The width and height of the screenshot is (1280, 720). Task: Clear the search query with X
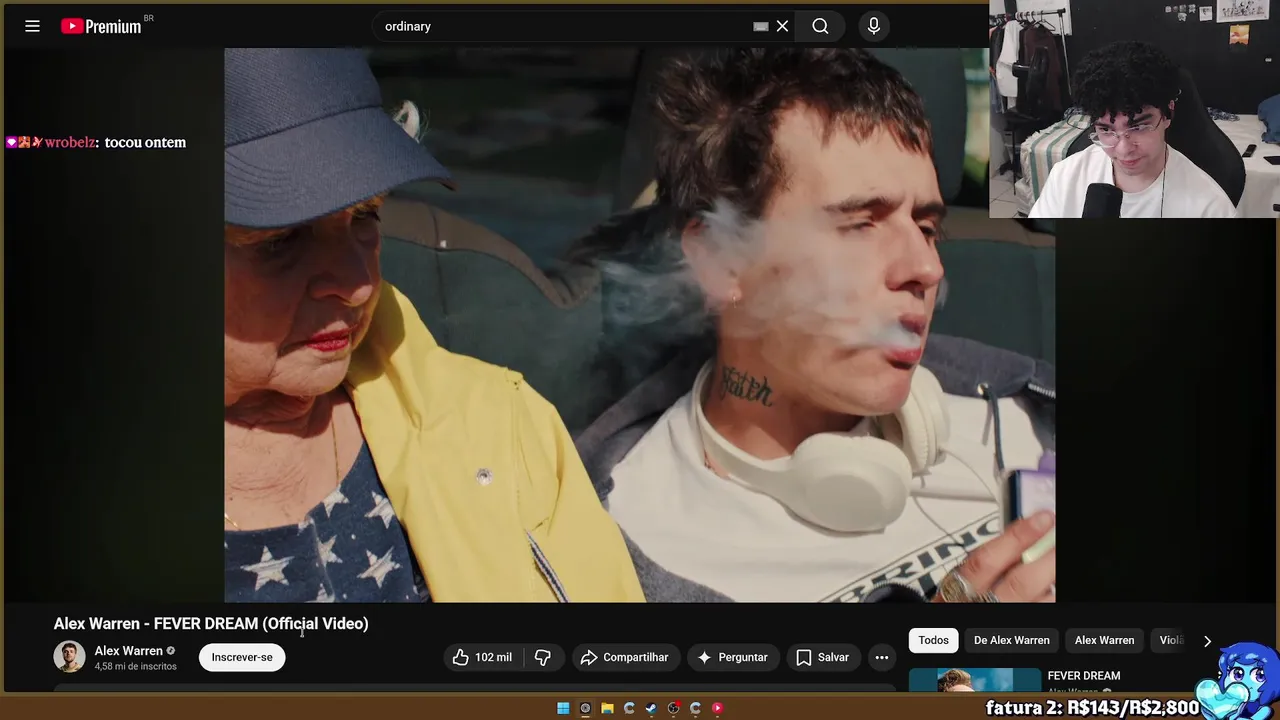[782, 26]
